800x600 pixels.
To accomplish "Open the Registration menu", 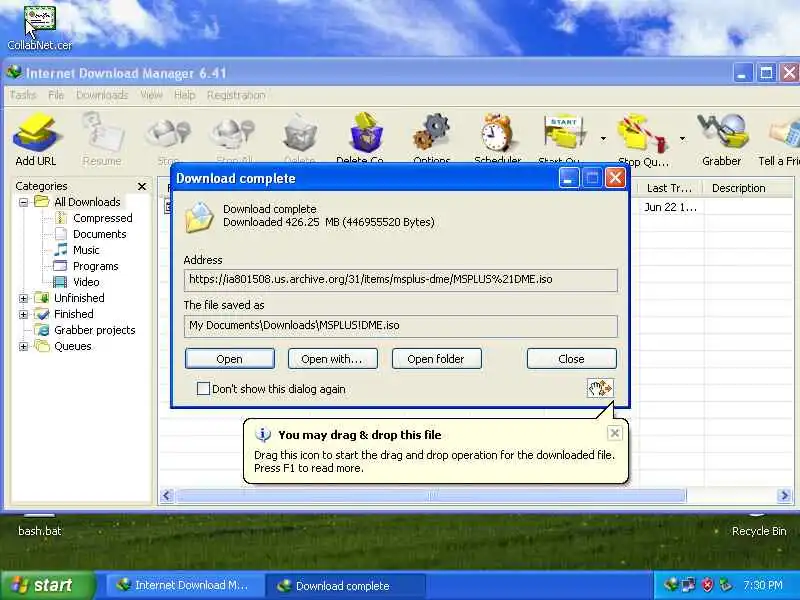I will coord(236,95).
